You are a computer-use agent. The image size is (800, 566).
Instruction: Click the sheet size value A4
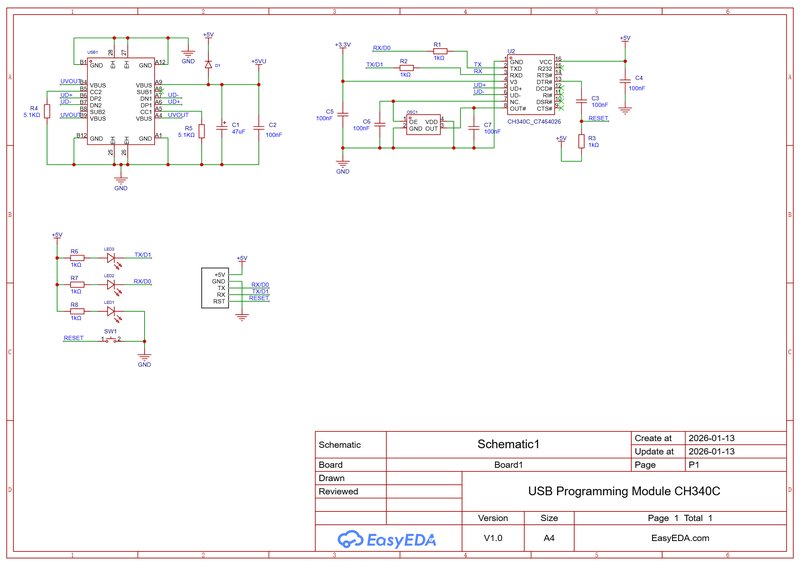(x=549, y=538)
